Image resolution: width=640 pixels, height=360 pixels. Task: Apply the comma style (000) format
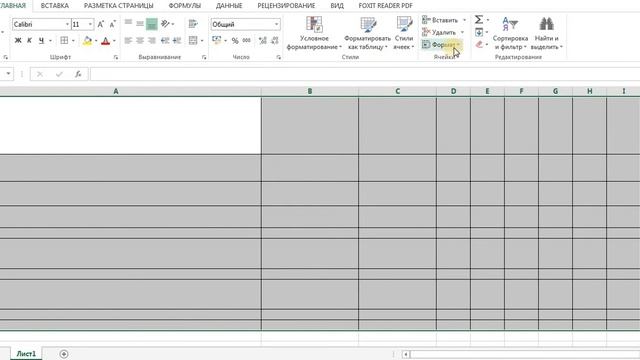(247, 40)
